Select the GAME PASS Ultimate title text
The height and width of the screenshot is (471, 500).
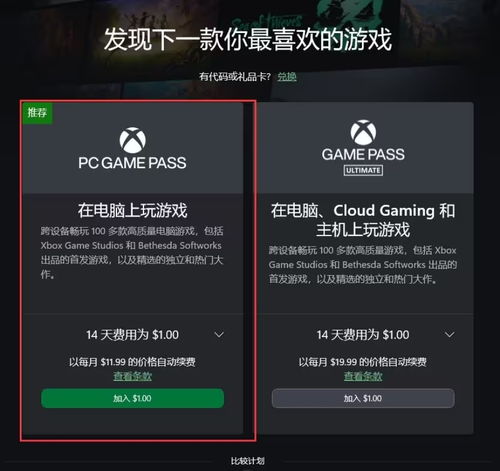tap(363, 154)
